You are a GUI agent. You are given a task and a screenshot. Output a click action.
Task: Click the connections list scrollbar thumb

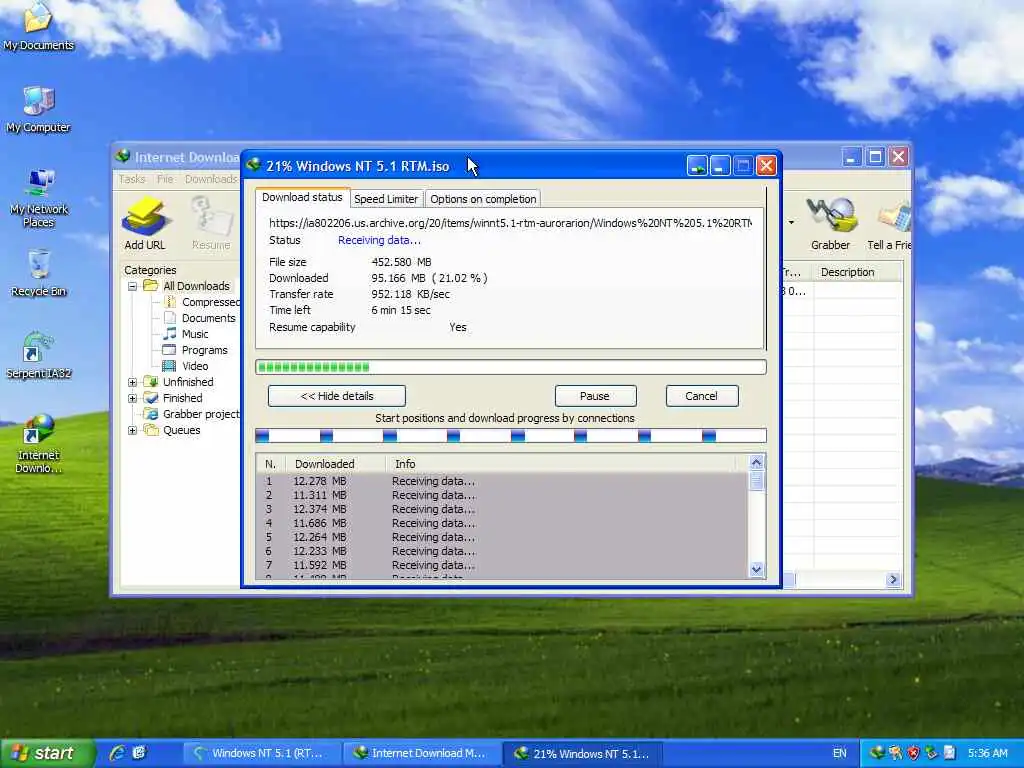tap(756, 481)
